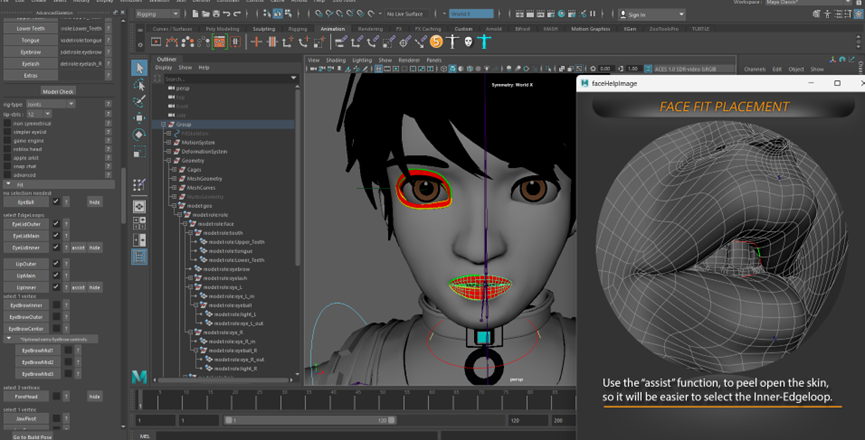Image resolution: width=865 pixels, height=440 pixels.
Task: Collapse the Geometry node in Outliner
Action: click(x=169, y=160)
